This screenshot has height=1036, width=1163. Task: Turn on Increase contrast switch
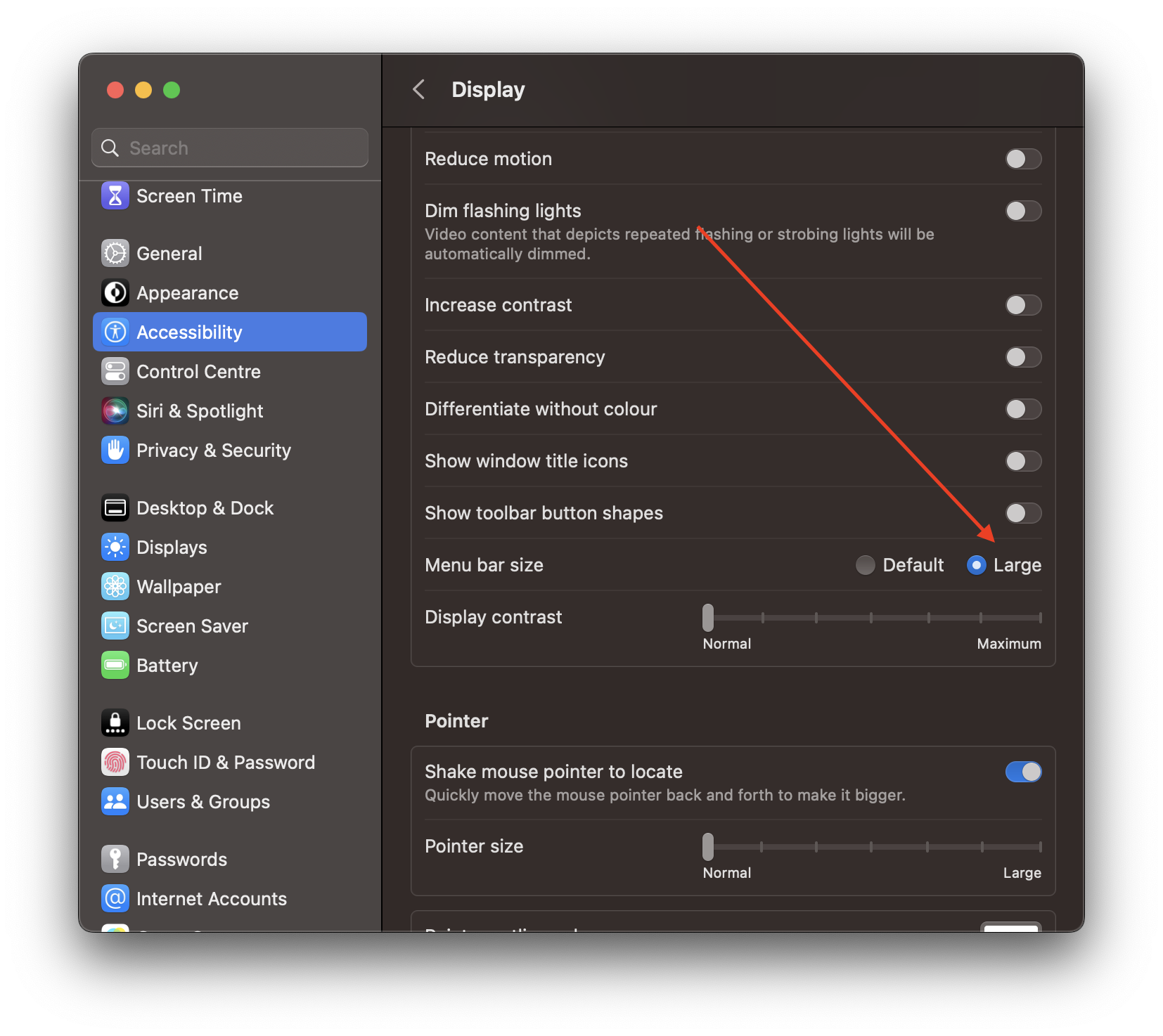1022,305
